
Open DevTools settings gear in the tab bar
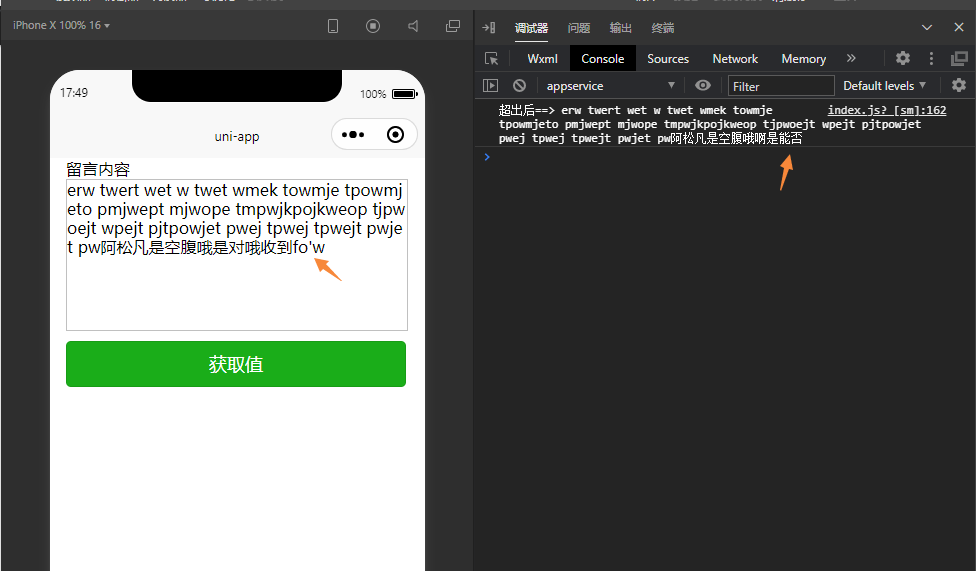click(903, 59)
